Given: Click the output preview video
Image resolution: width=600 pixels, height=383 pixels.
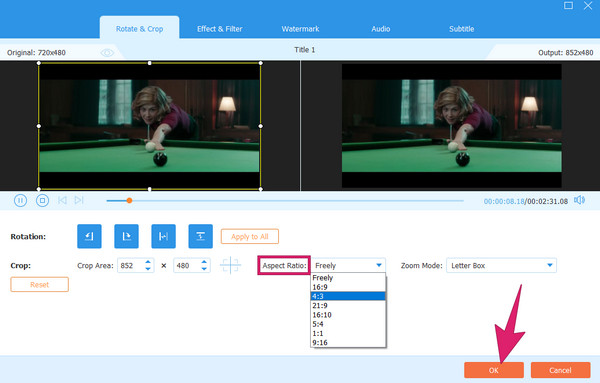Looking at the screenshot, I should tap(452, 125).
